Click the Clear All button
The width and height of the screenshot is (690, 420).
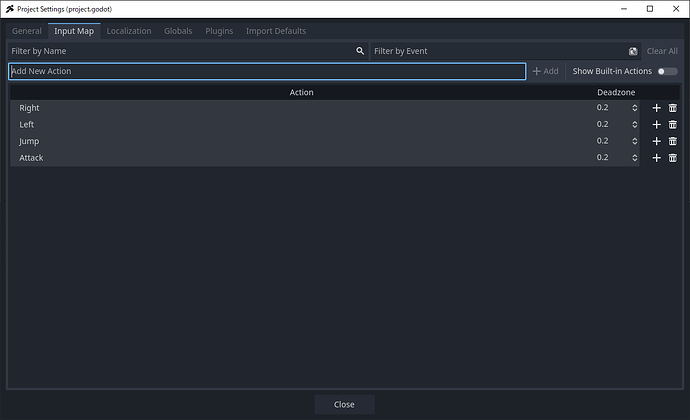coord(662,51)
